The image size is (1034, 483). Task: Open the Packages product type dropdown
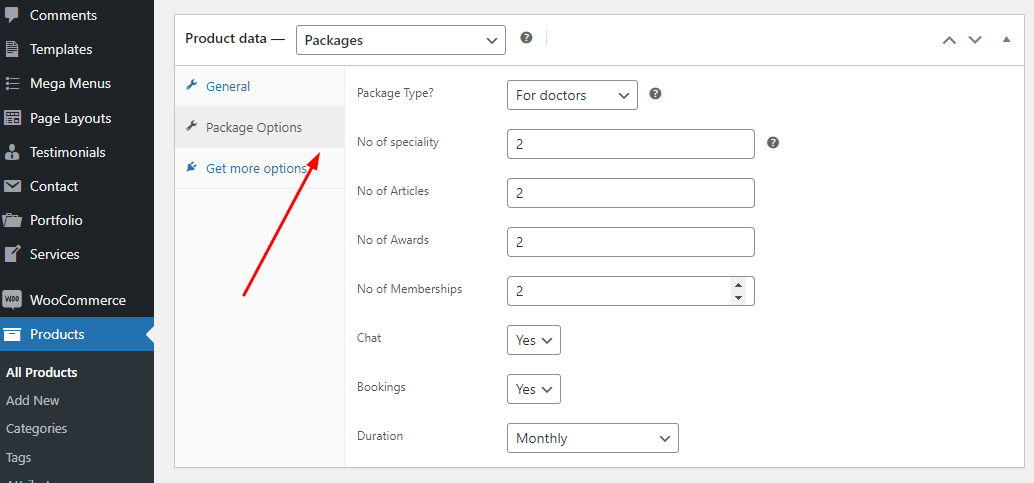pos(400,40)
